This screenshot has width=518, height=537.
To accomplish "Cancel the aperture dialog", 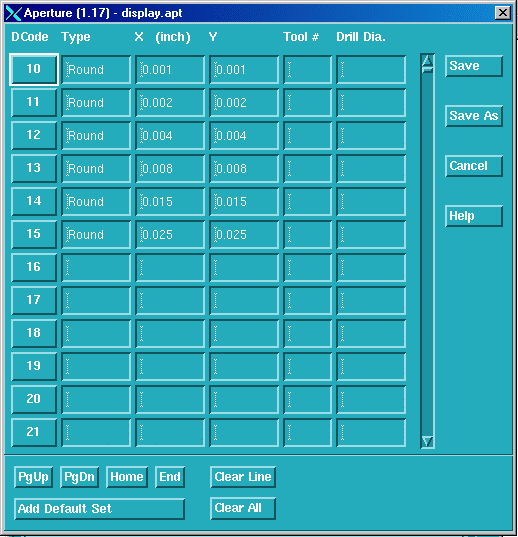I will [x=474, y=166].
